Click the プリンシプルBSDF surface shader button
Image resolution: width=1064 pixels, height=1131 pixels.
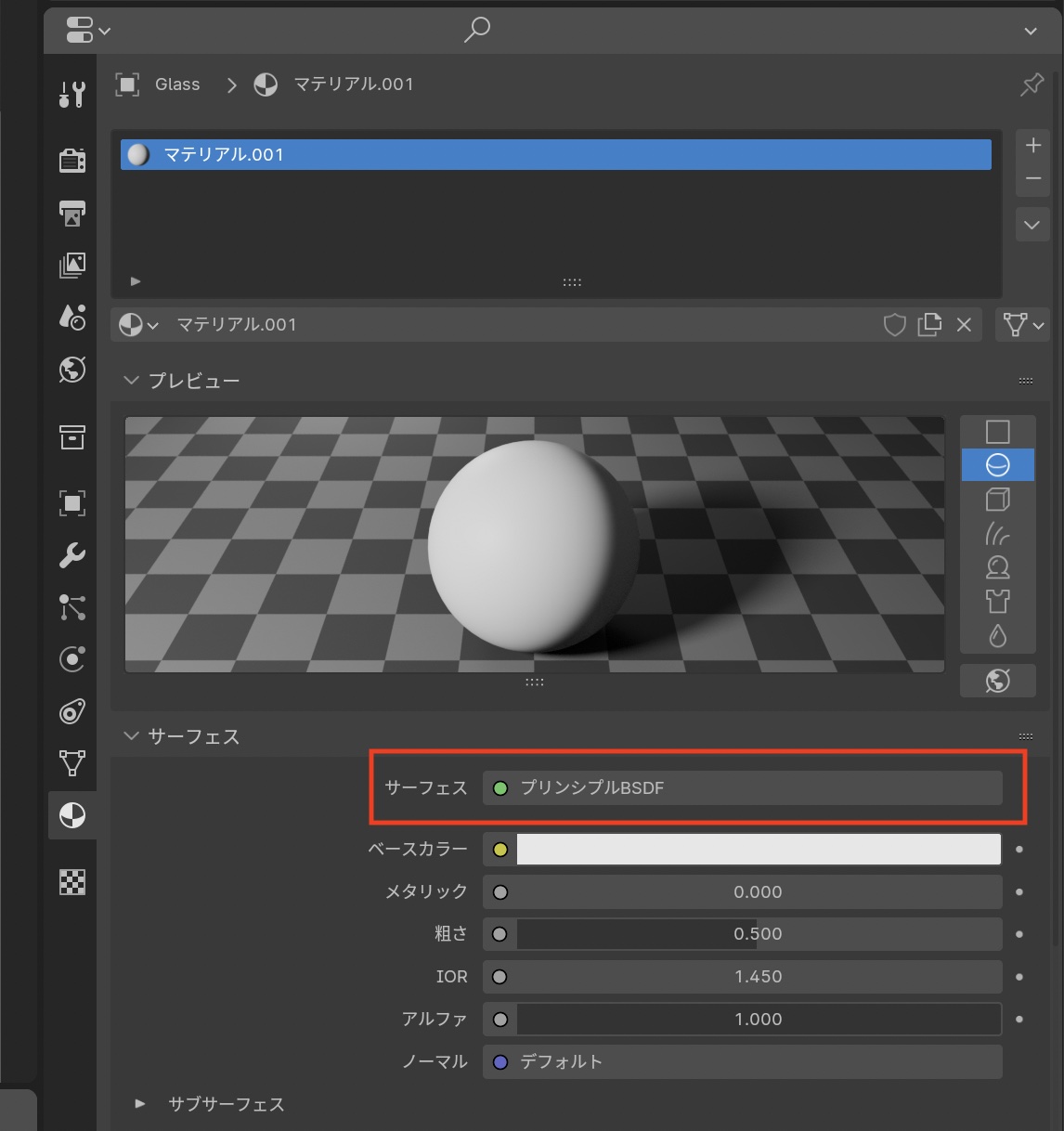(742, 788)
